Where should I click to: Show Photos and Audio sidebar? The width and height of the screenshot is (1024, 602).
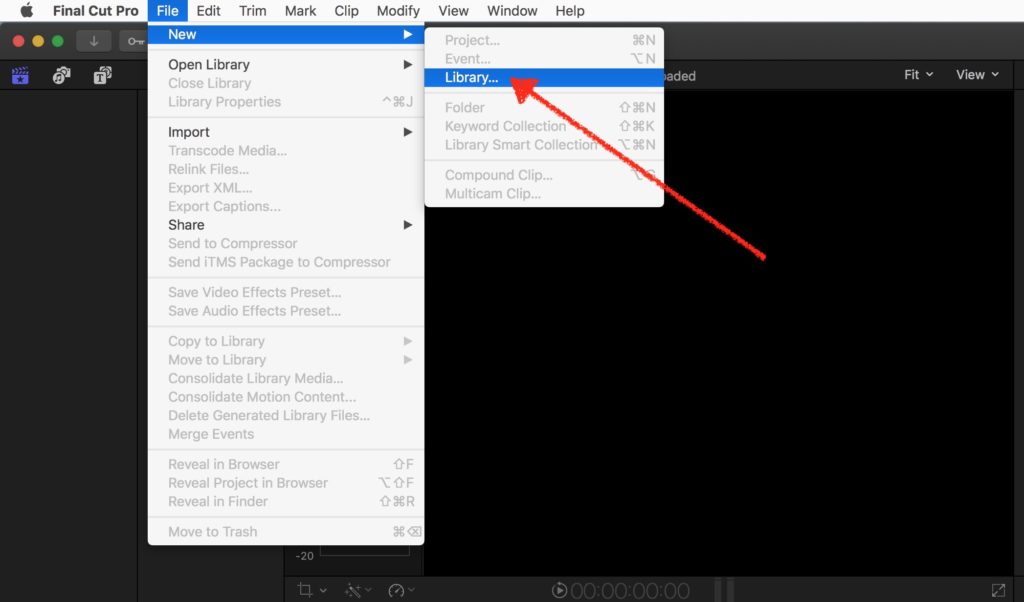point(61,75)
